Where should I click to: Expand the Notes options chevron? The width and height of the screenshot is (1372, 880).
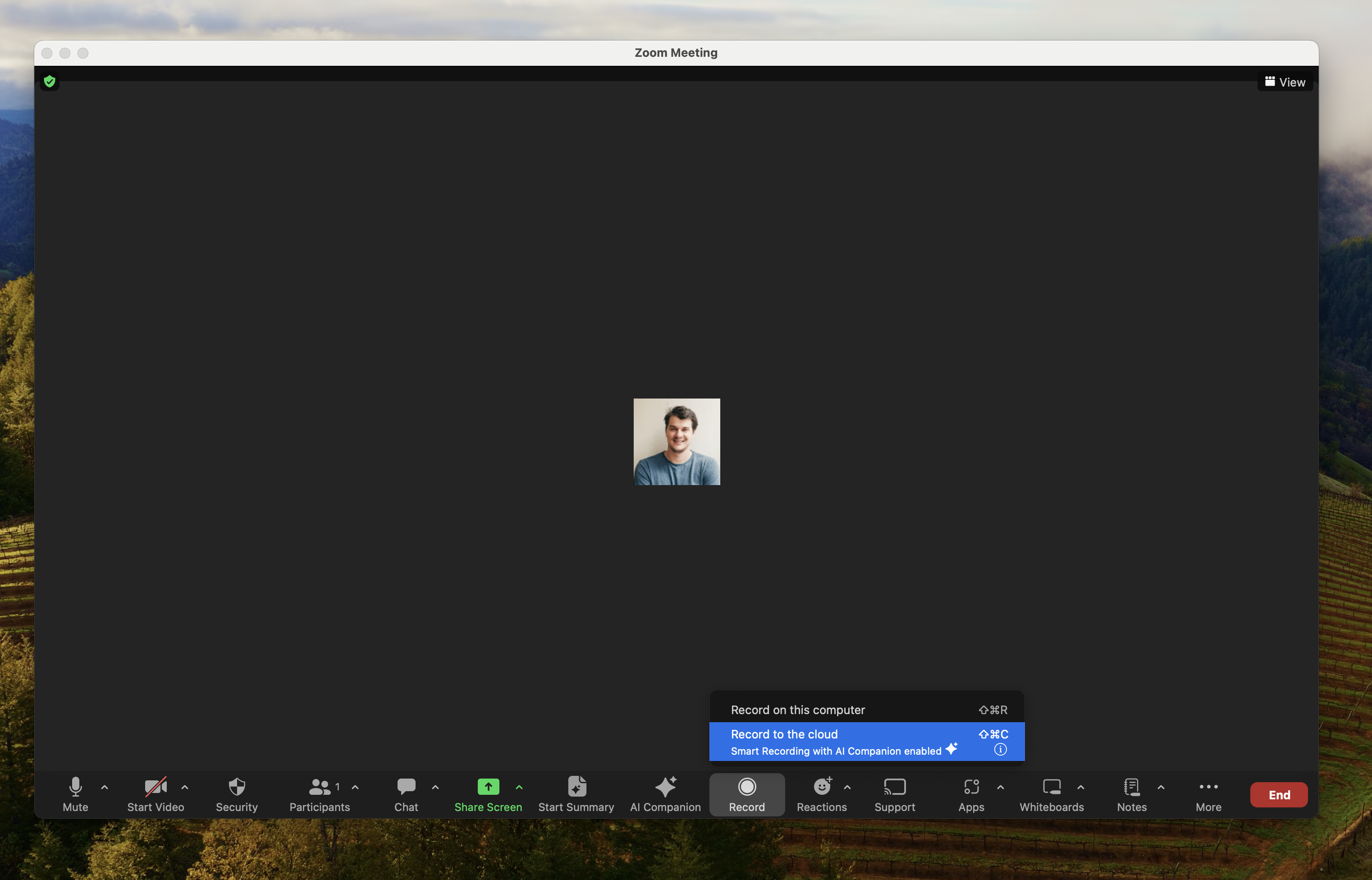point(1161,788)
